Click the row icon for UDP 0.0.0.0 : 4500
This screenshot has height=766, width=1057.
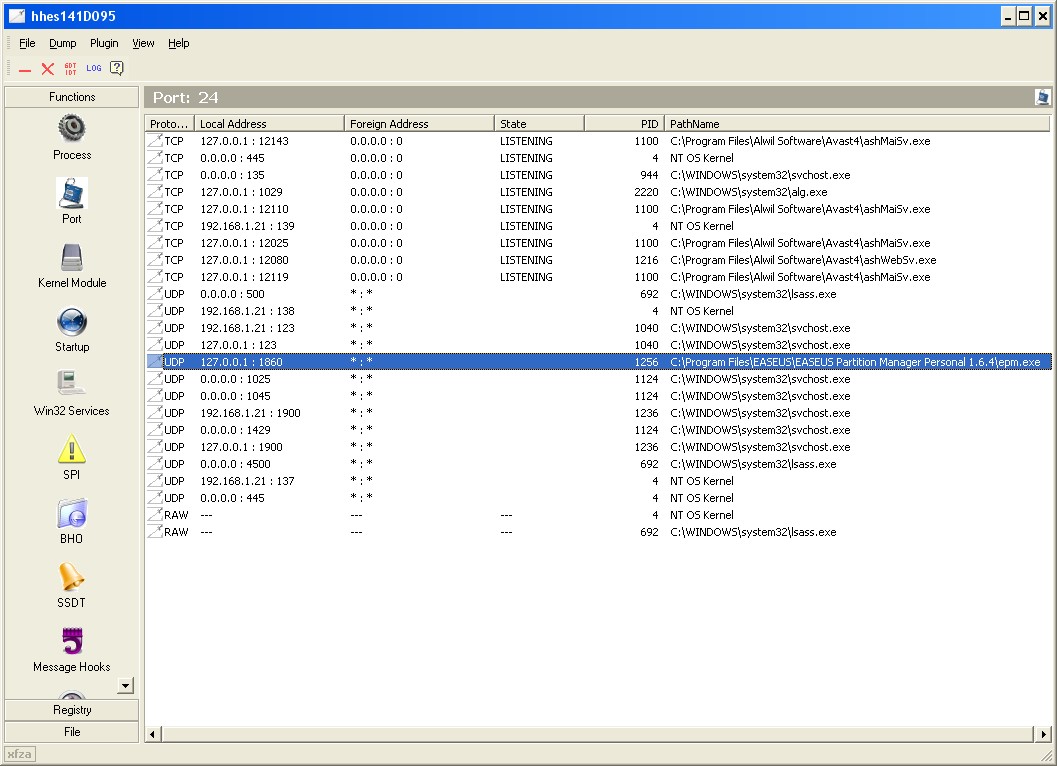[x=155, y=463]
